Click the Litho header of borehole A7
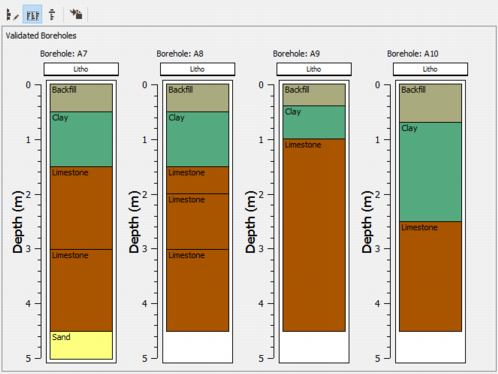The width and height of the screenshot is (498, 374). click(x=81, y=69)
